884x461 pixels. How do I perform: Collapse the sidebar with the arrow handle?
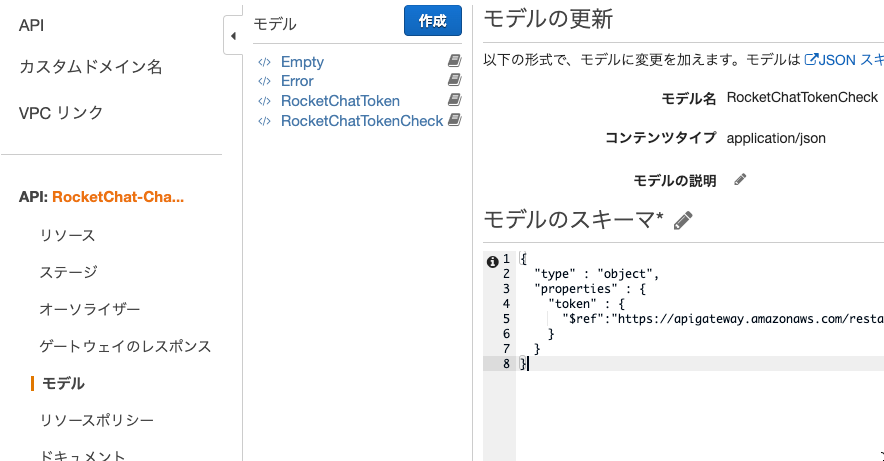233,36
